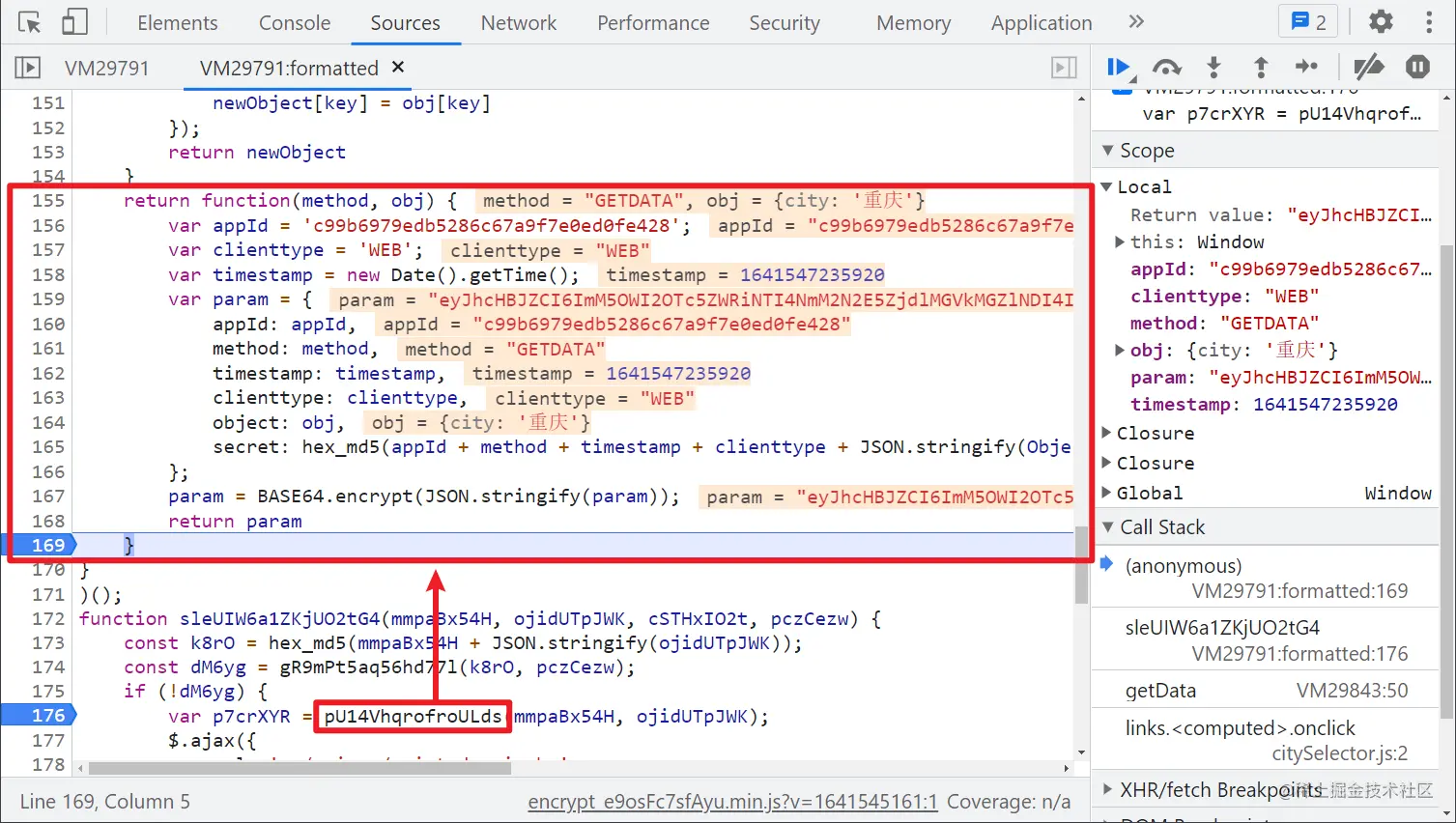Click the appId scope variable
Screen dimensions: 1456x823
pyautogui.click(x=1281, y=269)
